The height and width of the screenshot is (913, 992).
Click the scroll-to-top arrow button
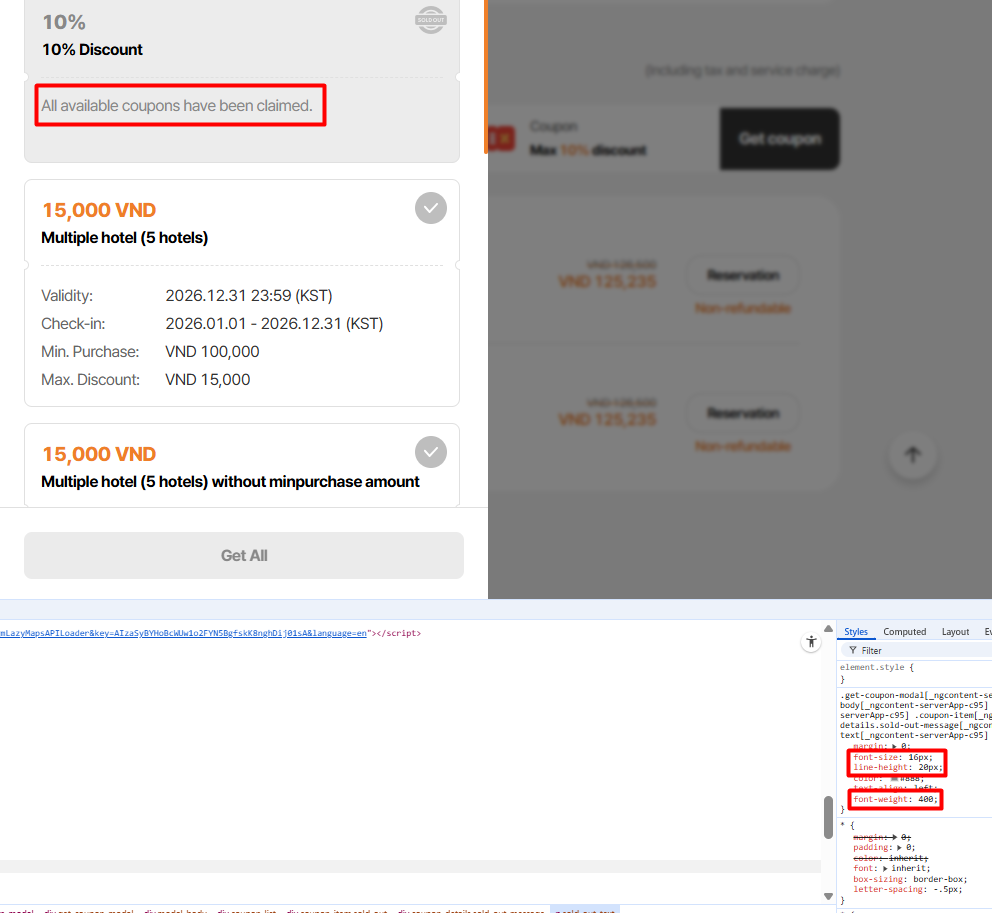click(x=912, y=454)
